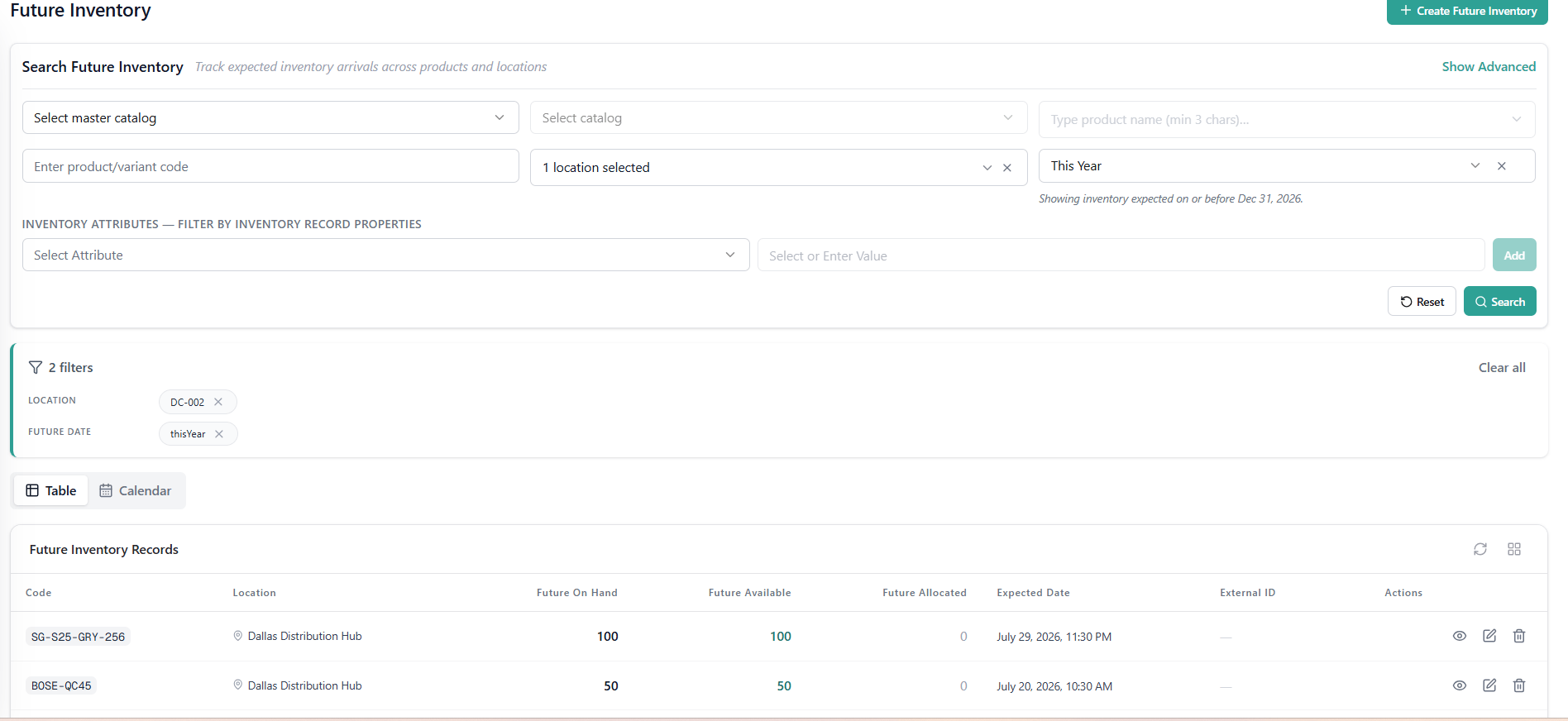Switch to the Calendar view tab
The width and height of the screenshot is (1568, 721).
coord(136,490)
